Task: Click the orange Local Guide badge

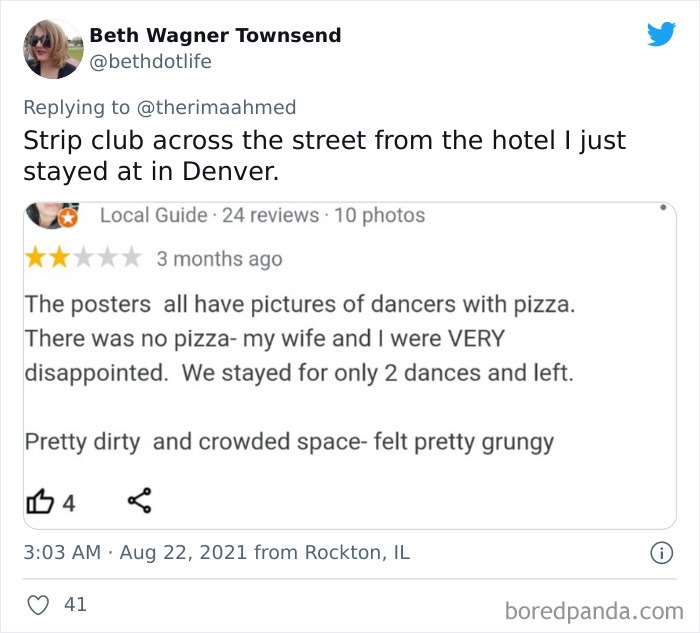Action: click(68, 218)
